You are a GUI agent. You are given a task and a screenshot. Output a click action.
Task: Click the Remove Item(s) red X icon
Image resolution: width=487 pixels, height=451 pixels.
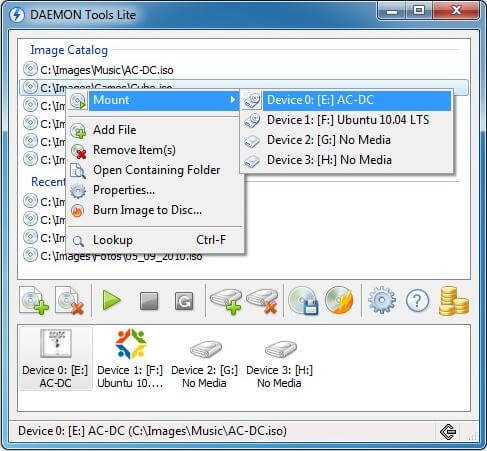pyautogui.click(x=79, y=151)
